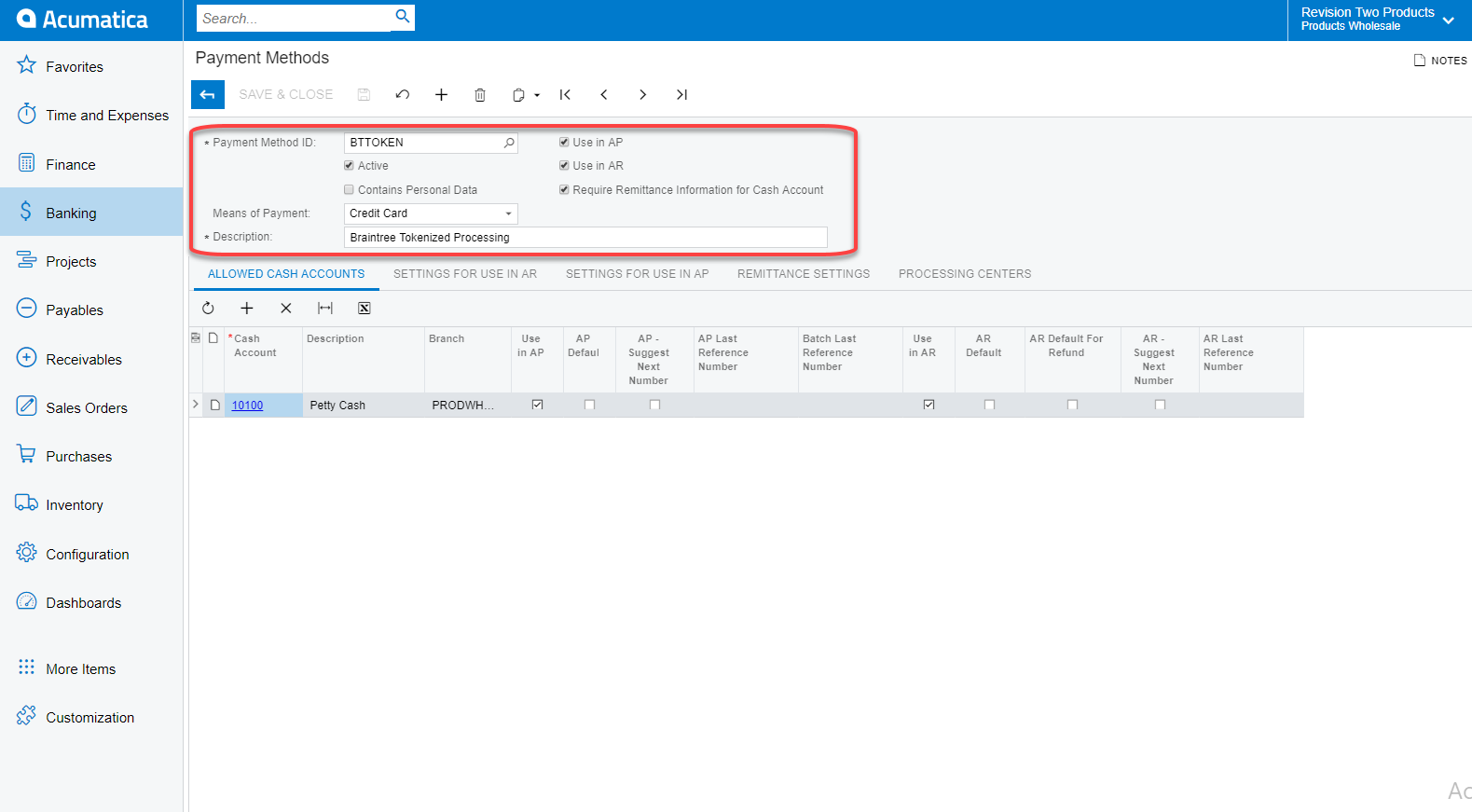
Task: Switch to the Processing Centers tab
Action: (964, 274)
